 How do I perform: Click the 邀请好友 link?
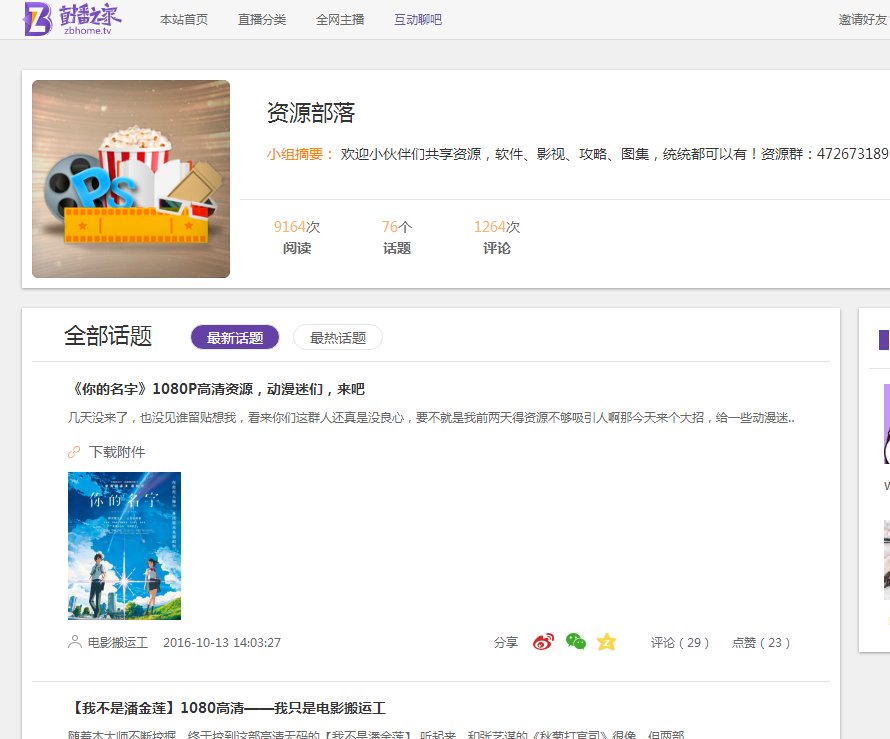click(x=862, y=18)
